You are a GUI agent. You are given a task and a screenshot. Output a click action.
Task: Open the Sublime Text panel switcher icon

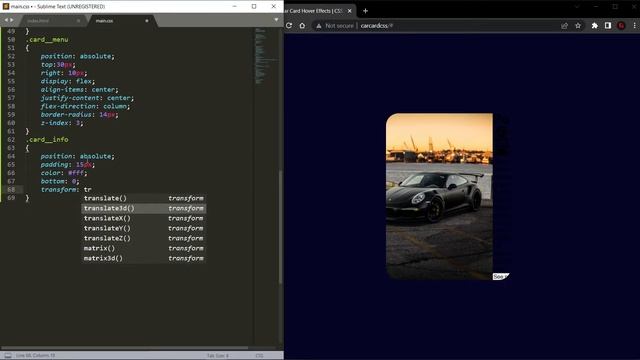coord(8,356)
